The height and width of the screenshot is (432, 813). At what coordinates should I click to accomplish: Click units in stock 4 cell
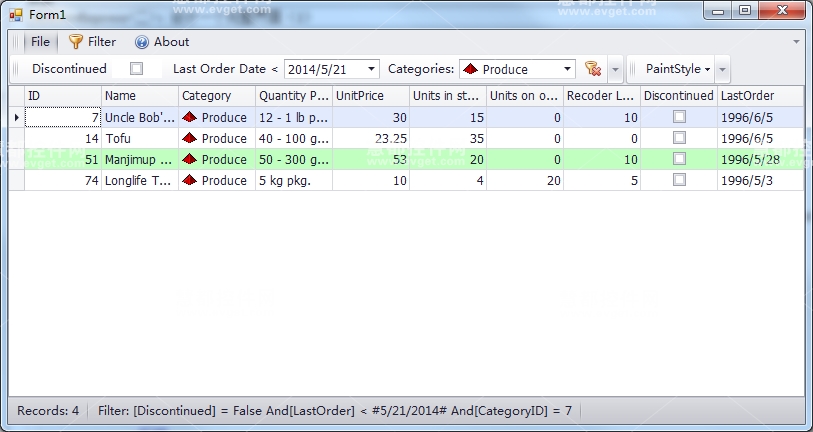(x=448, y=180)
